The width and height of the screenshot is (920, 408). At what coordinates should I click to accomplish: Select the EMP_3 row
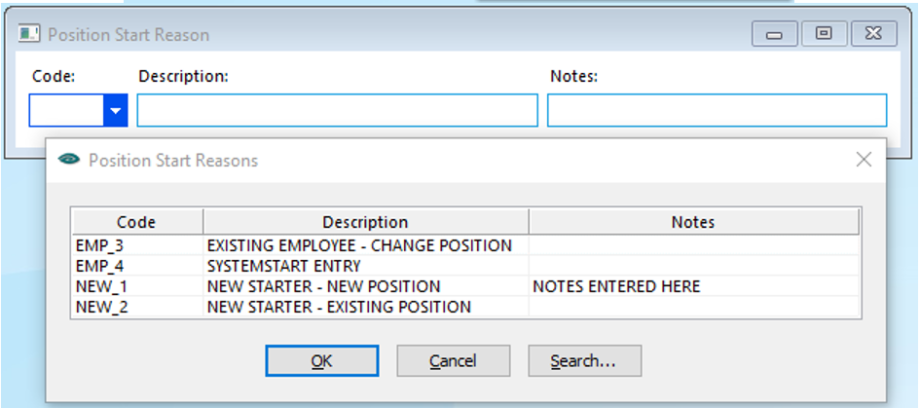466,245
